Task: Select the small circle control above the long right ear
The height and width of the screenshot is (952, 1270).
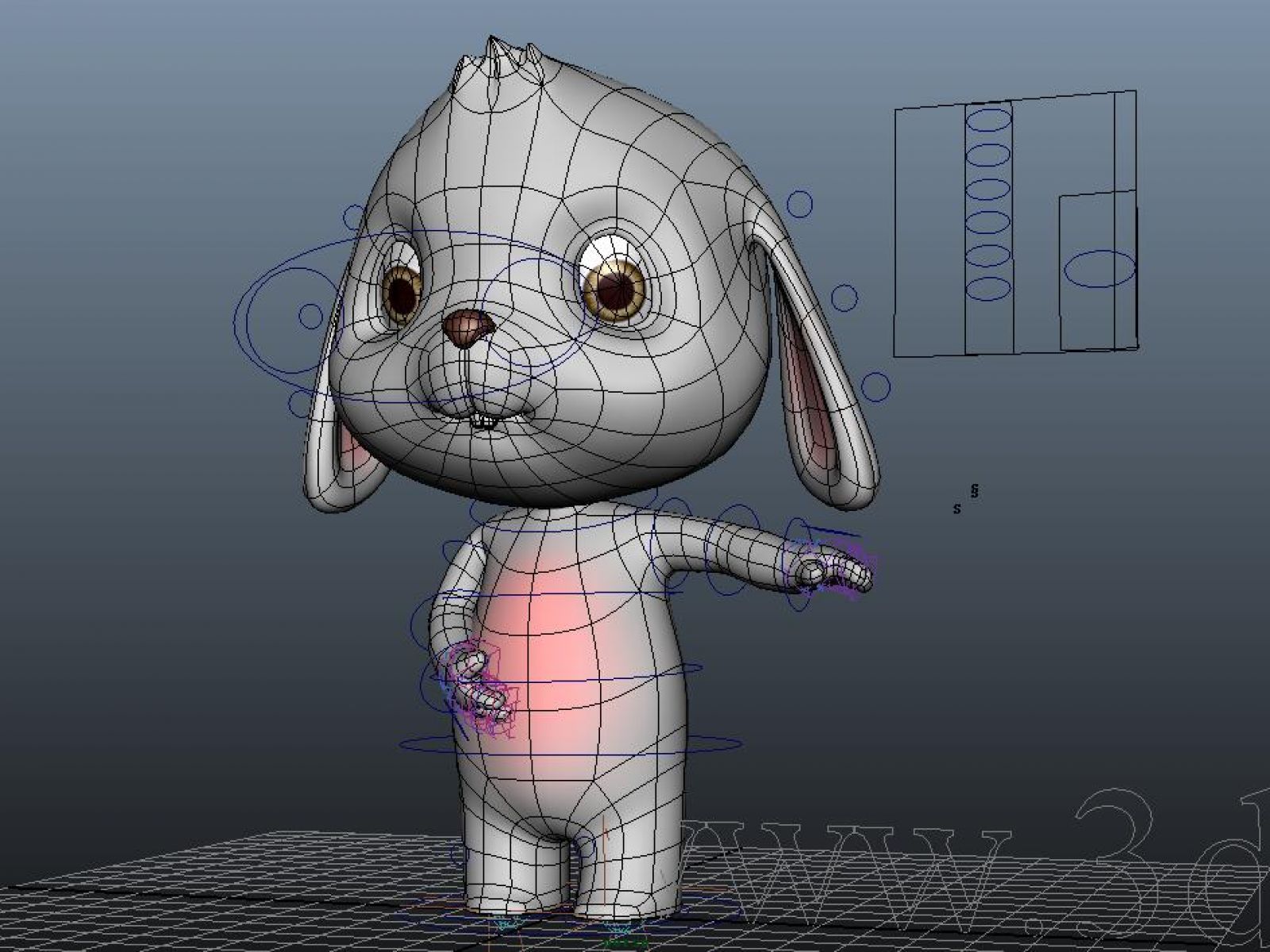Action: coord(801,203)
